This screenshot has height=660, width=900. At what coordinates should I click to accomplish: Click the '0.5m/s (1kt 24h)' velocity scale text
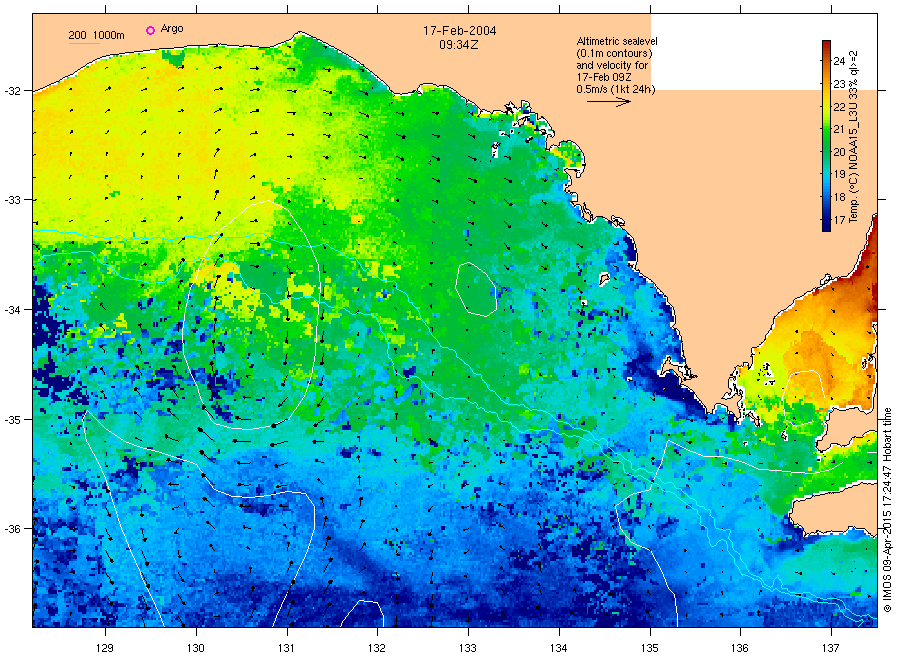616,89
